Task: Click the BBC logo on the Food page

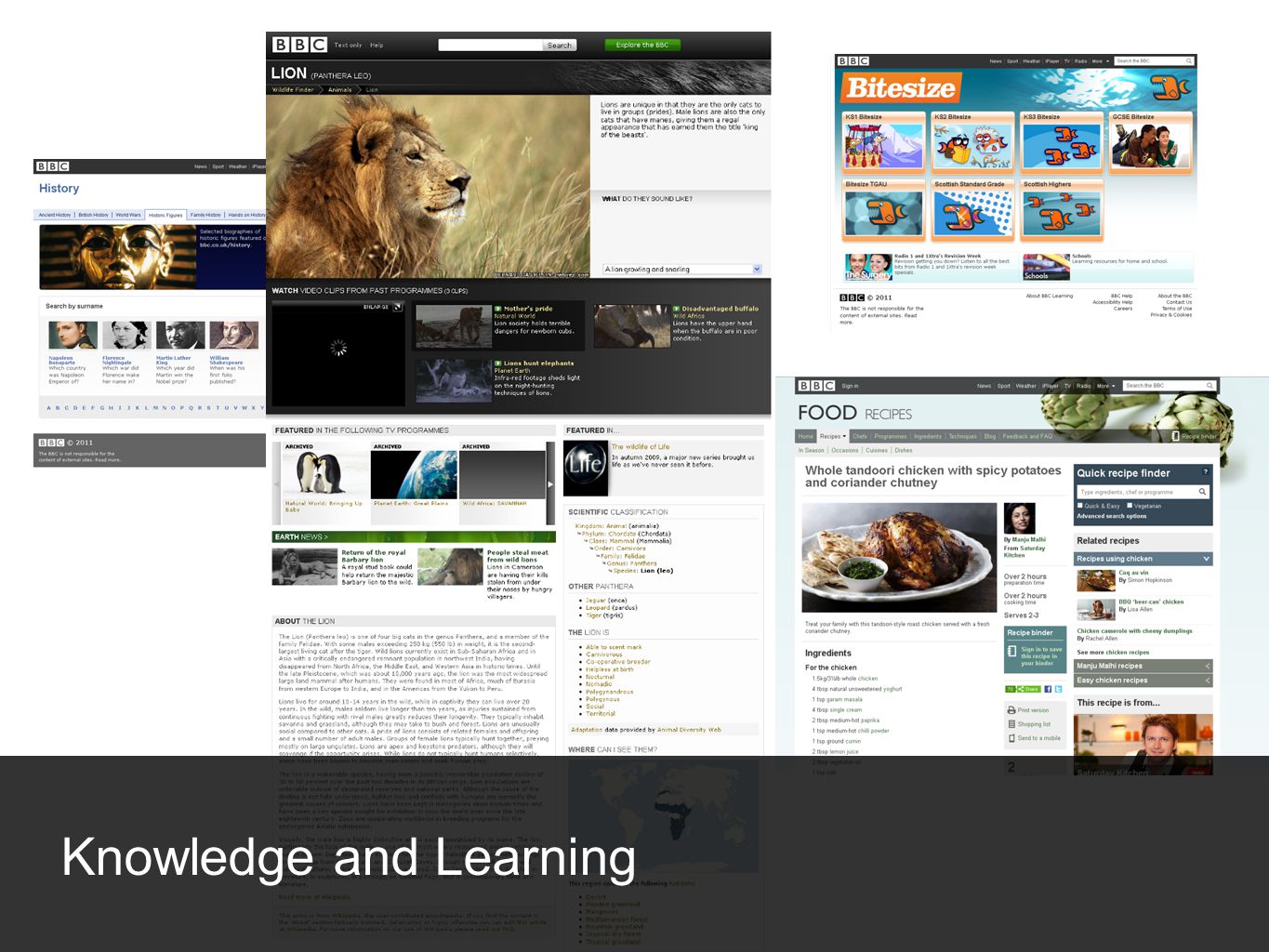Action: click(816, 386)
